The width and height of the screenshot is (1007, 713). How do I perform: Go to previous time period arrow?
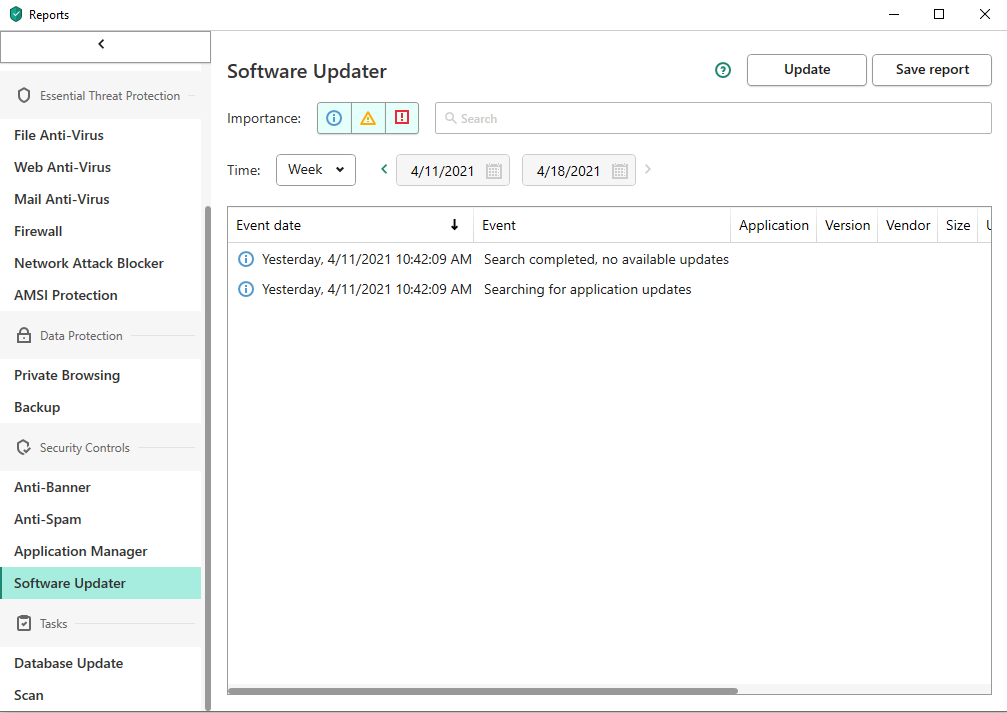pos(384,170)
